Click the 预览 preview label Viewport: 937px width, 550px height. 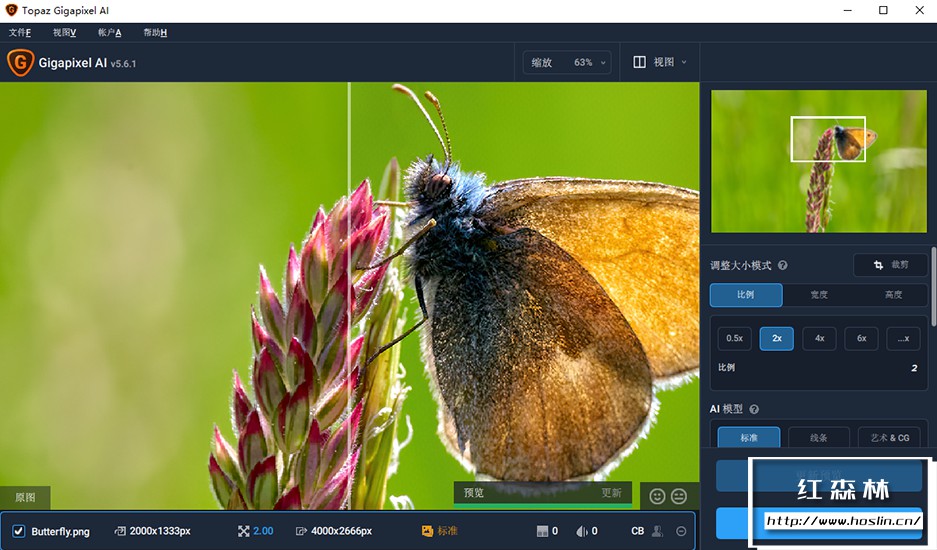tap(473, 493)
